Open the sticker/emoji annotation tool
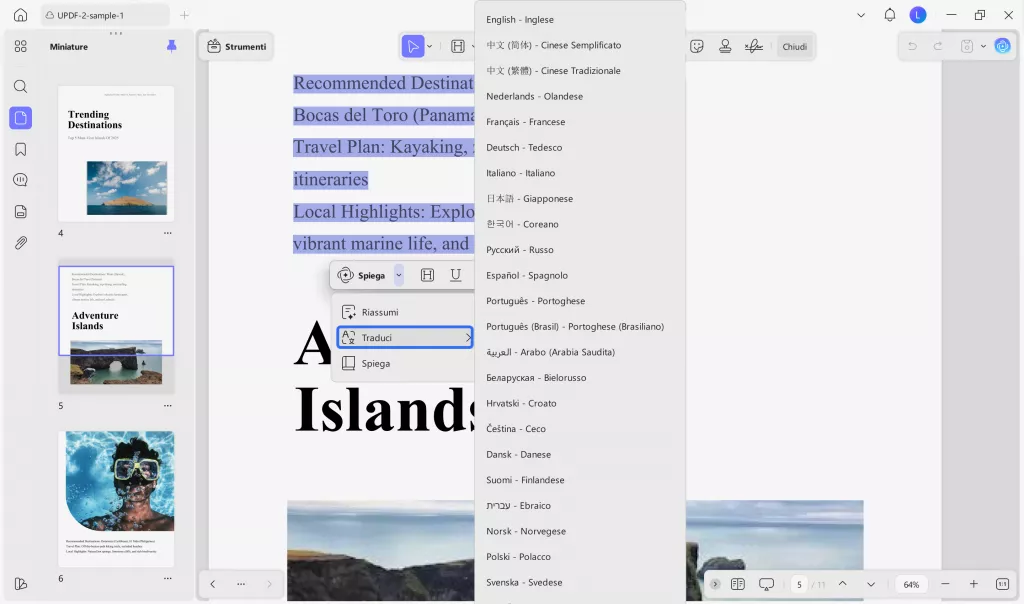This screenshot has width=1024, height=604. (x=697, y=46)
